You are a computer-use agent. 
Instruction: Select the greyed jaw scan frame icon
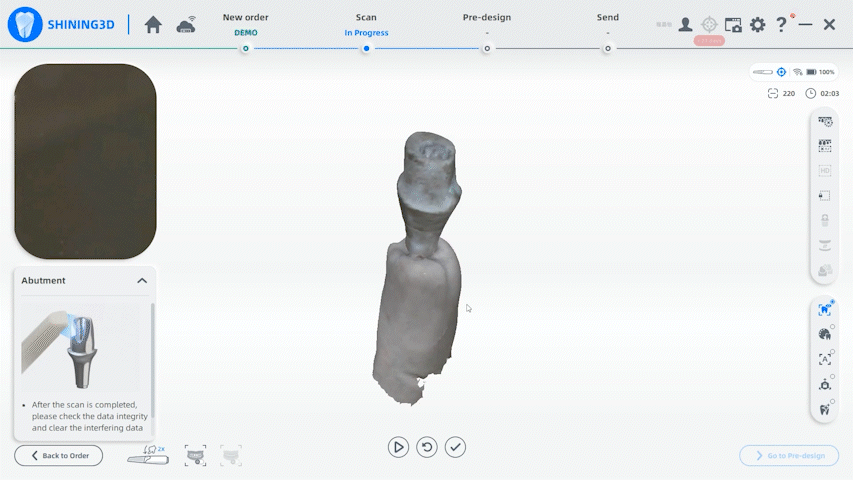point(231,455)
